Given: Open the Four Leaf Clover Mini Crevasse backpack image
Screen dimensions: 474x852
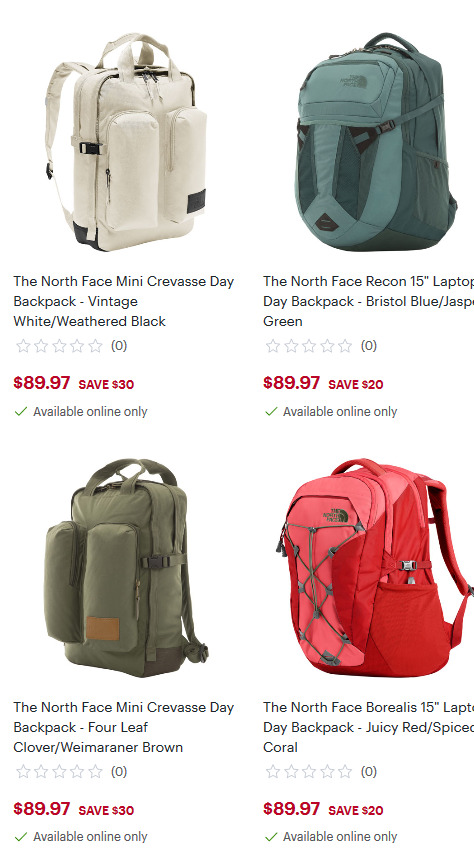Looking at the screenshot, I should 126,568.
